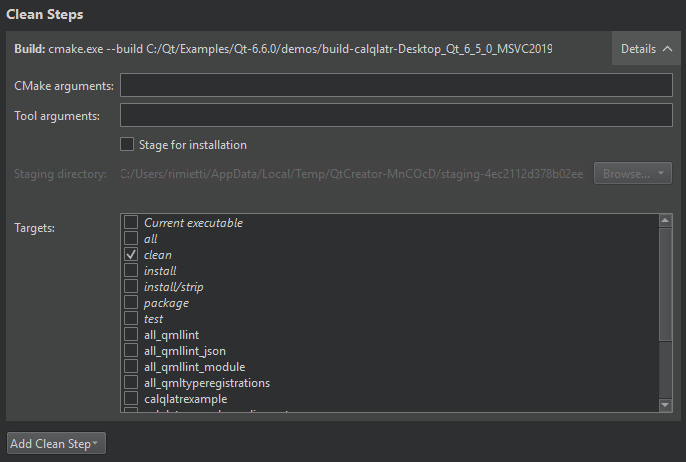The height and width of the screenshot is (462, 686).
Task: Check the all_qmllint_json target checkbox
Action: [131, 351]
